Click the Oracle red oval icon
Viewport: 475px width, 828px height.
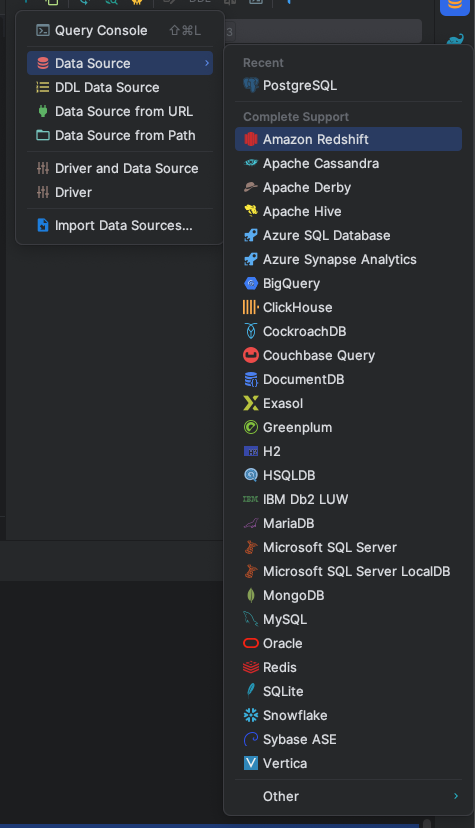pos(251,643)
